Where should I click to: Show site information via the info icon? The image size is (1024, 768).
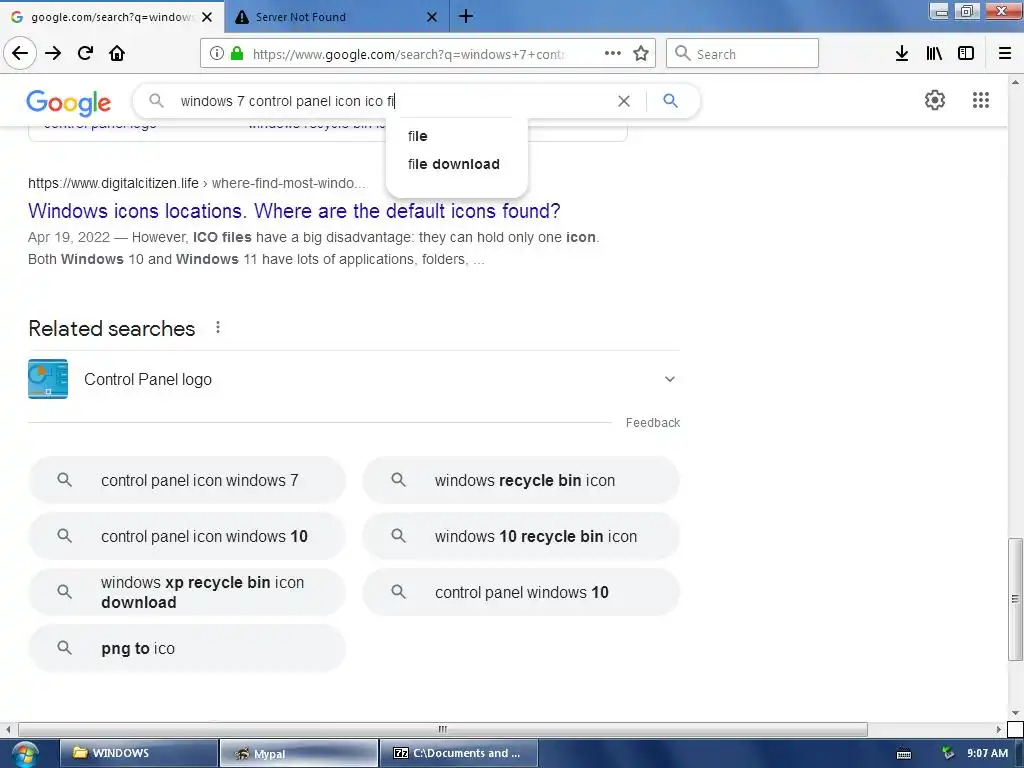(x=217, y=54)
